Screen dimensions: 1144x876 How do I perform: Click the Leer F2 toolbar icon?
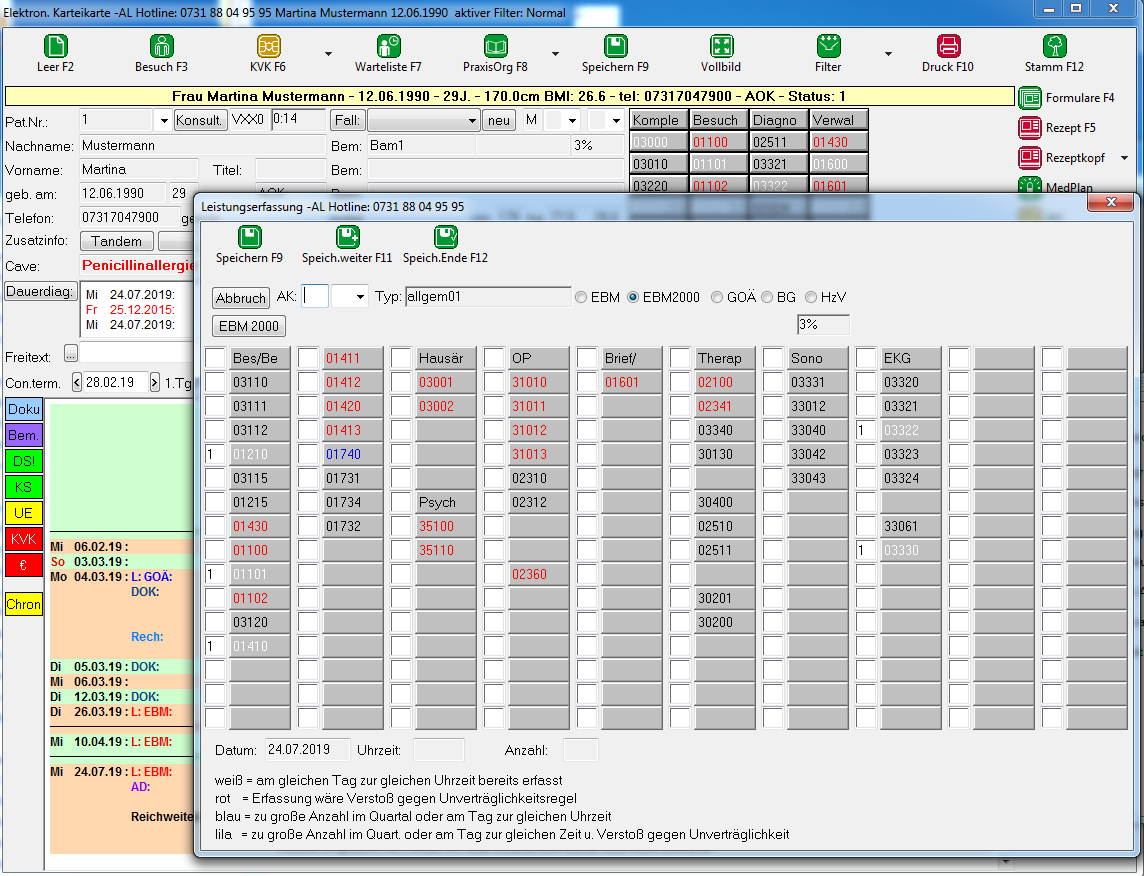click(55, 46)
